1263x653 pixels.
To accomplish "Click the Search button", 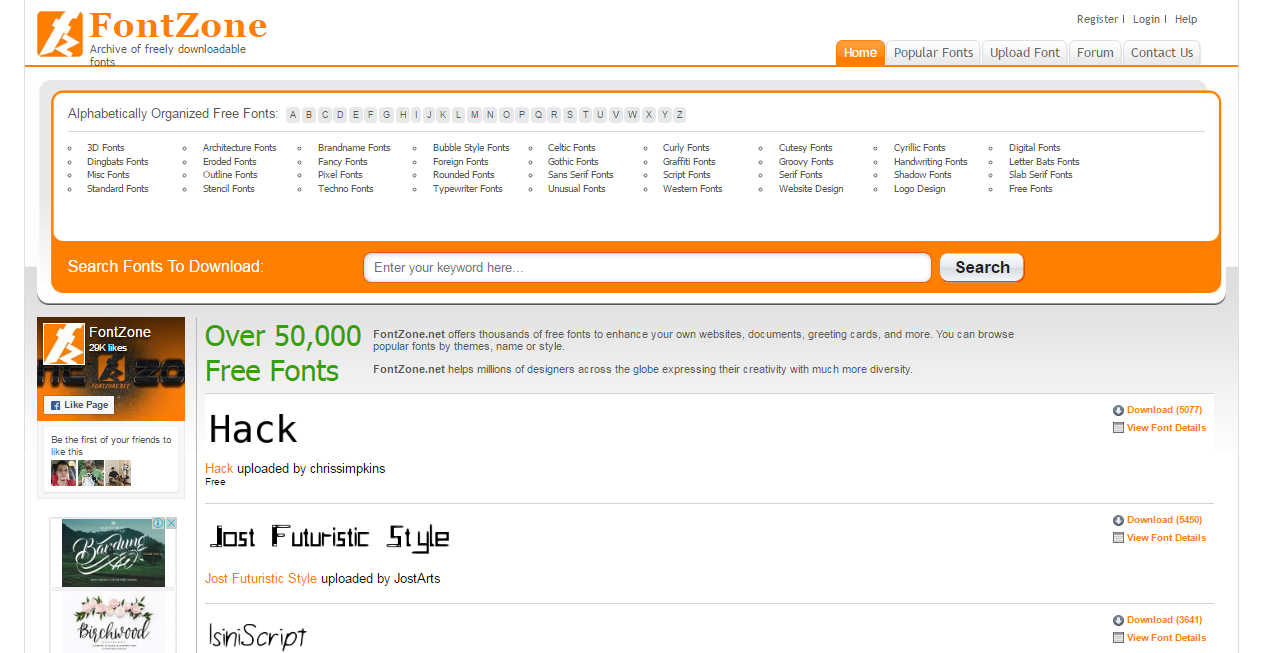I will point(982,267).
